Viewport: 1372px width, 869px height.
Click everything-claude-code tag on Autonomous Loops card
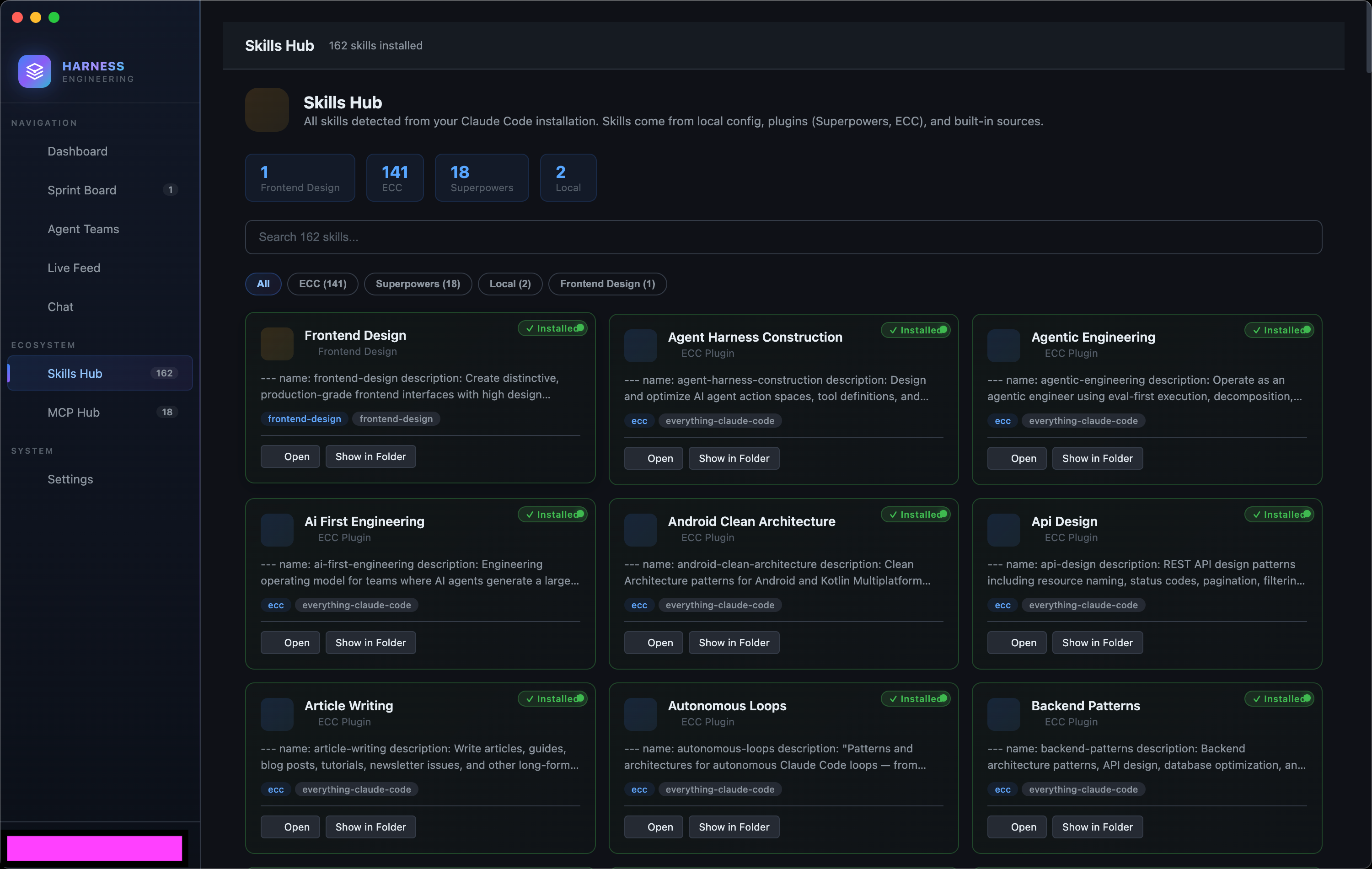(720, 789)
